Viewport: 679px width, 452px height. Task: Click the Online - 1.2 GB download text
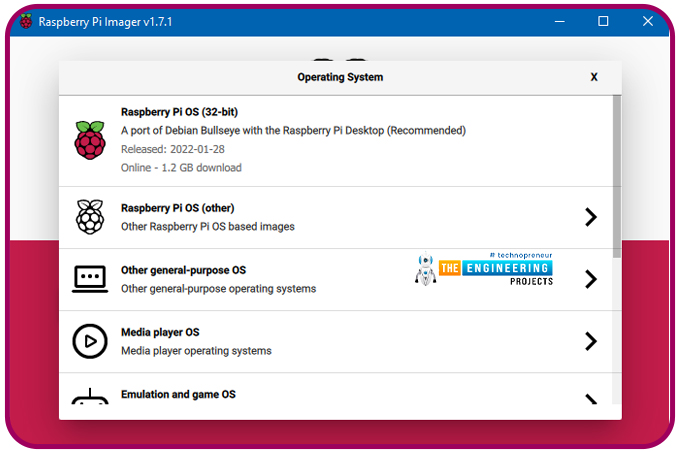click(181, 168)
